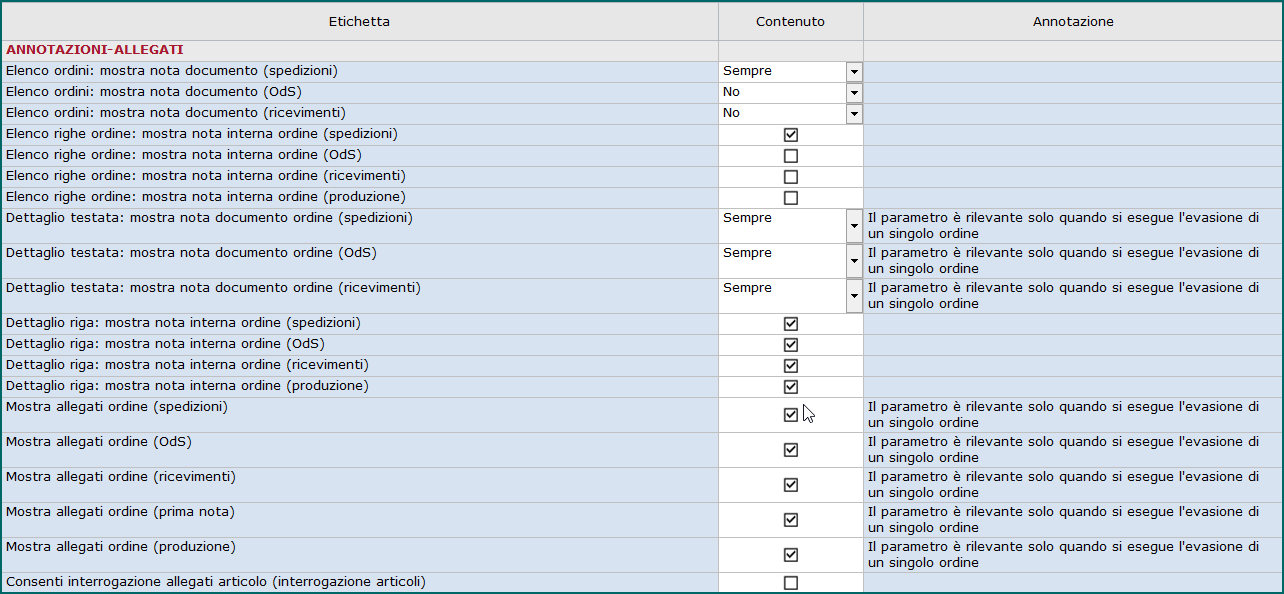Open Elenco ordini nota documento (ricevimenti) dropdown
The image size is (1284, 594).
click(853, 114)
